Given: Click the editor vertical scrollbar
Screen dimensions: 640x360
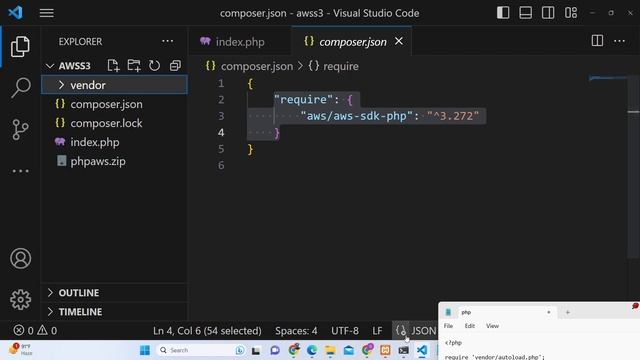Looking at the screenshot, I should (x=633, y=167).
